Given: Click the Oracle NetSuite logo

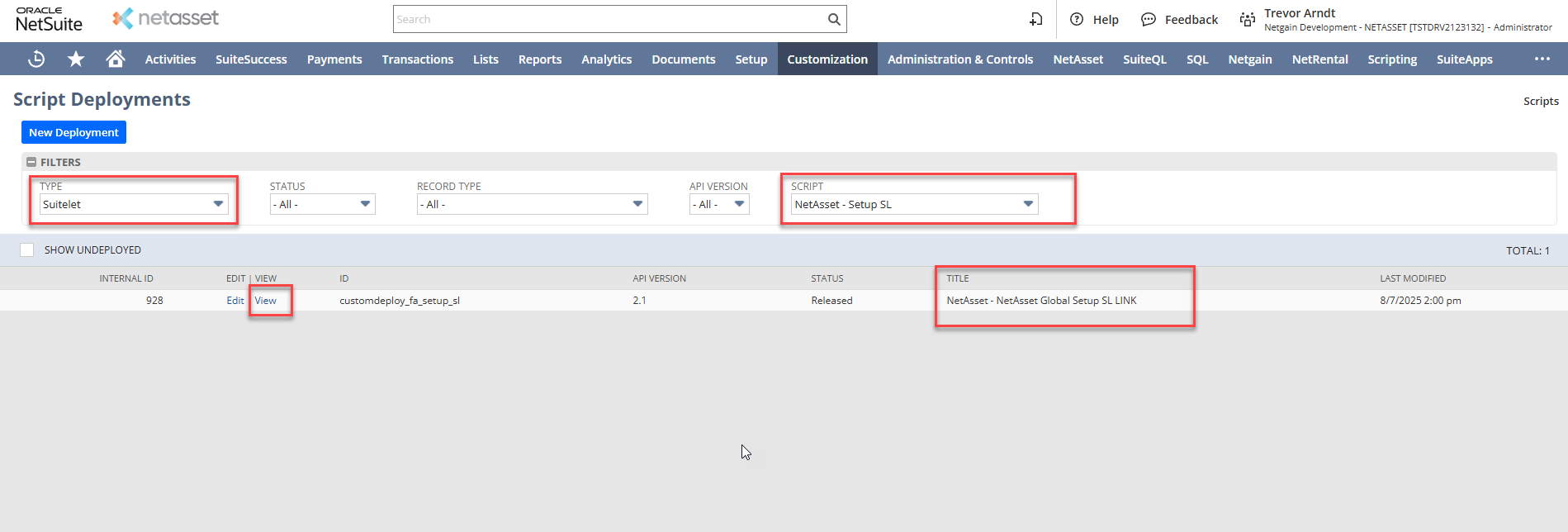Looking at the screenshot, I should coord(50,19).
